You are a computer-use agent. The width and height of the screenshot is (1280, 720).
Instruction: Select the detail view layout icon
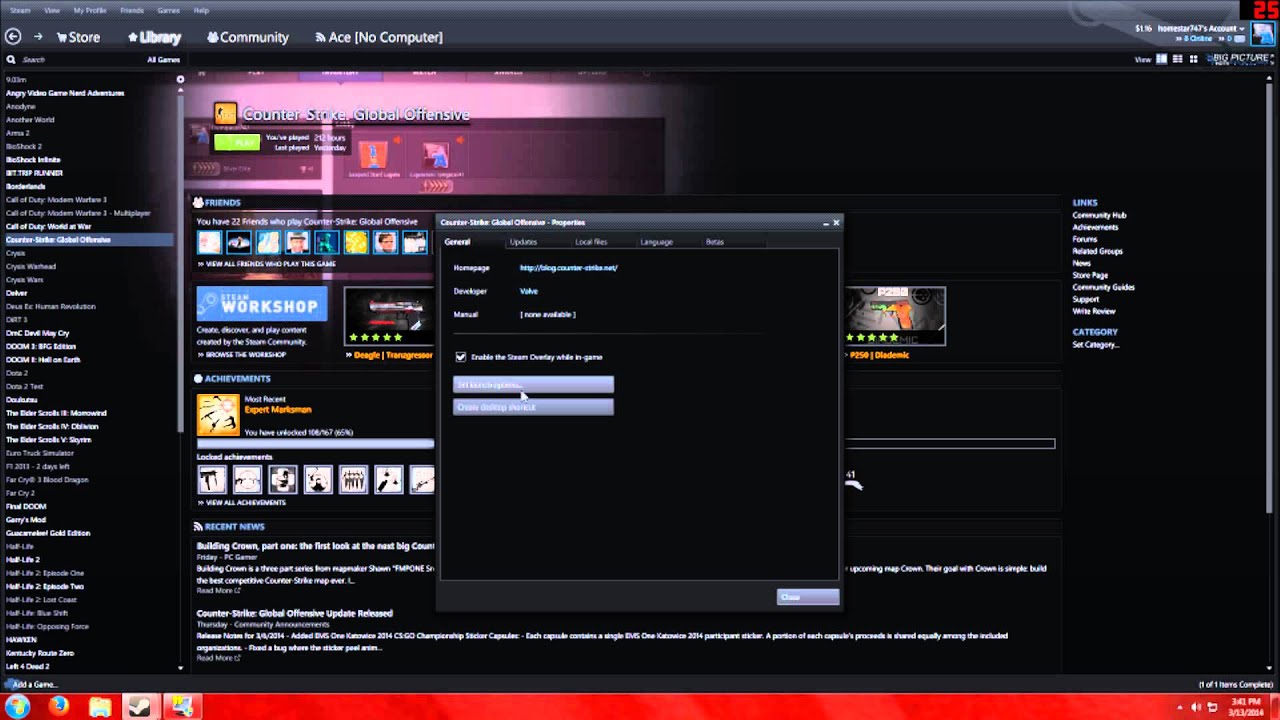click(1161, 59)
